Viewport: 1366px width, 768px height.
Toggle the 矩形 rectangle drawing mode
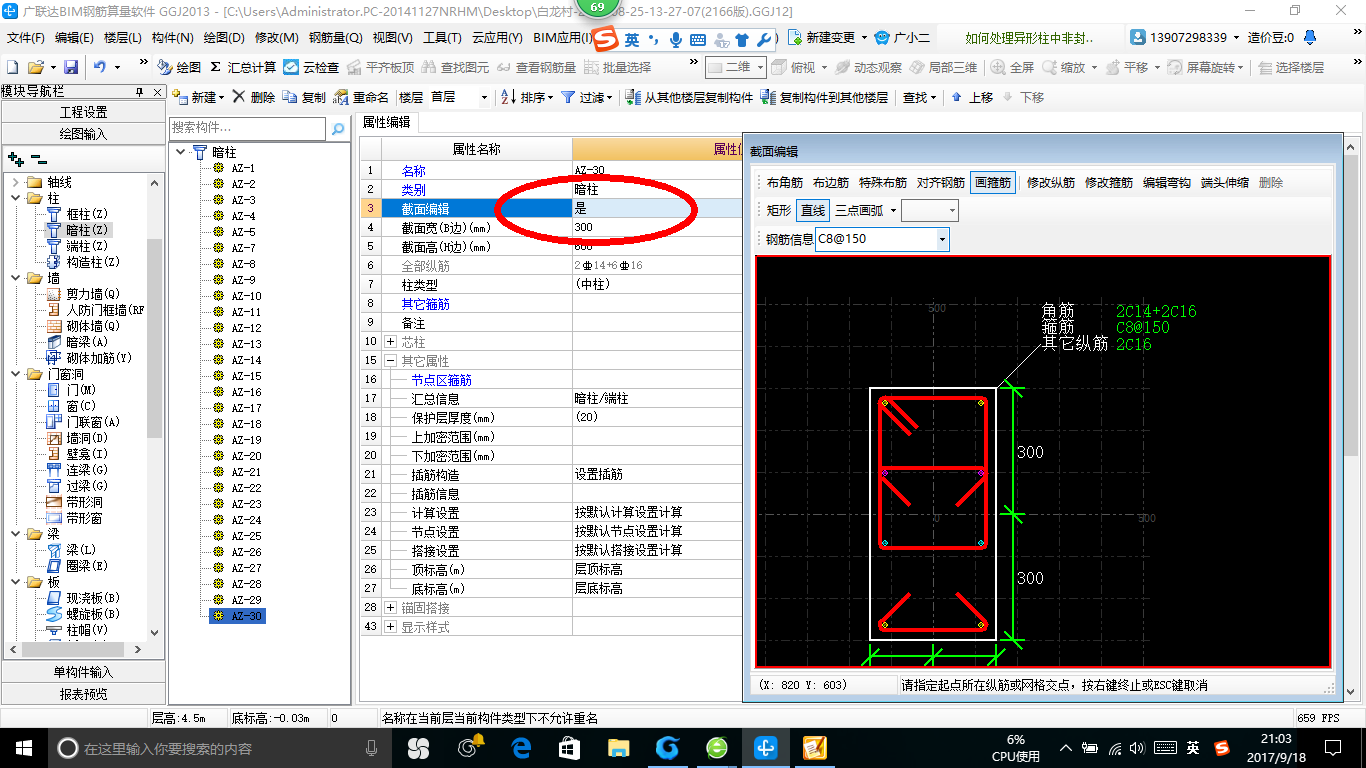(x=779, y=210)
